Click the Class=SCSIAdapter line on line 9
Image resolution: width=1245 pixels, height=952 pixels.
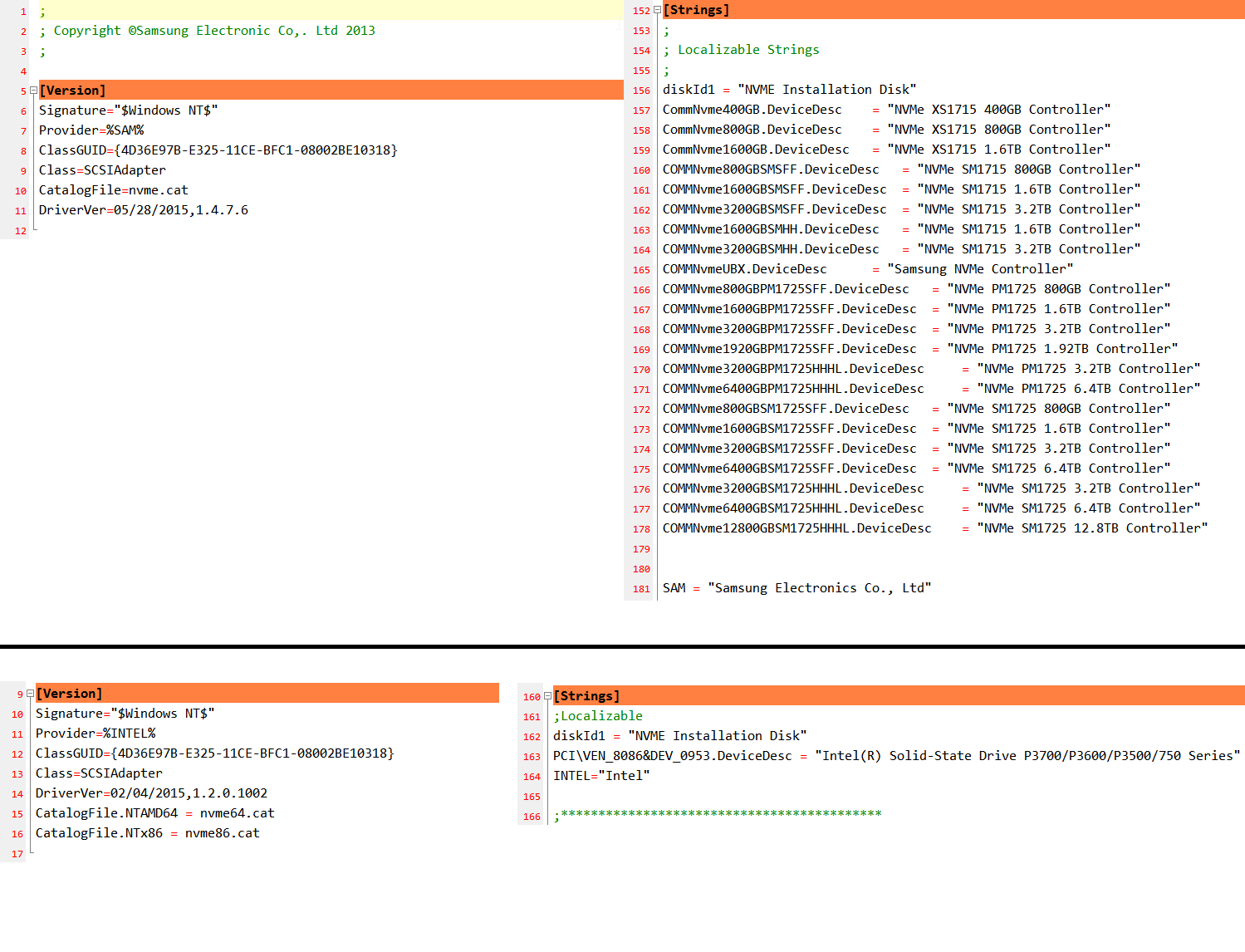[102, 170]
